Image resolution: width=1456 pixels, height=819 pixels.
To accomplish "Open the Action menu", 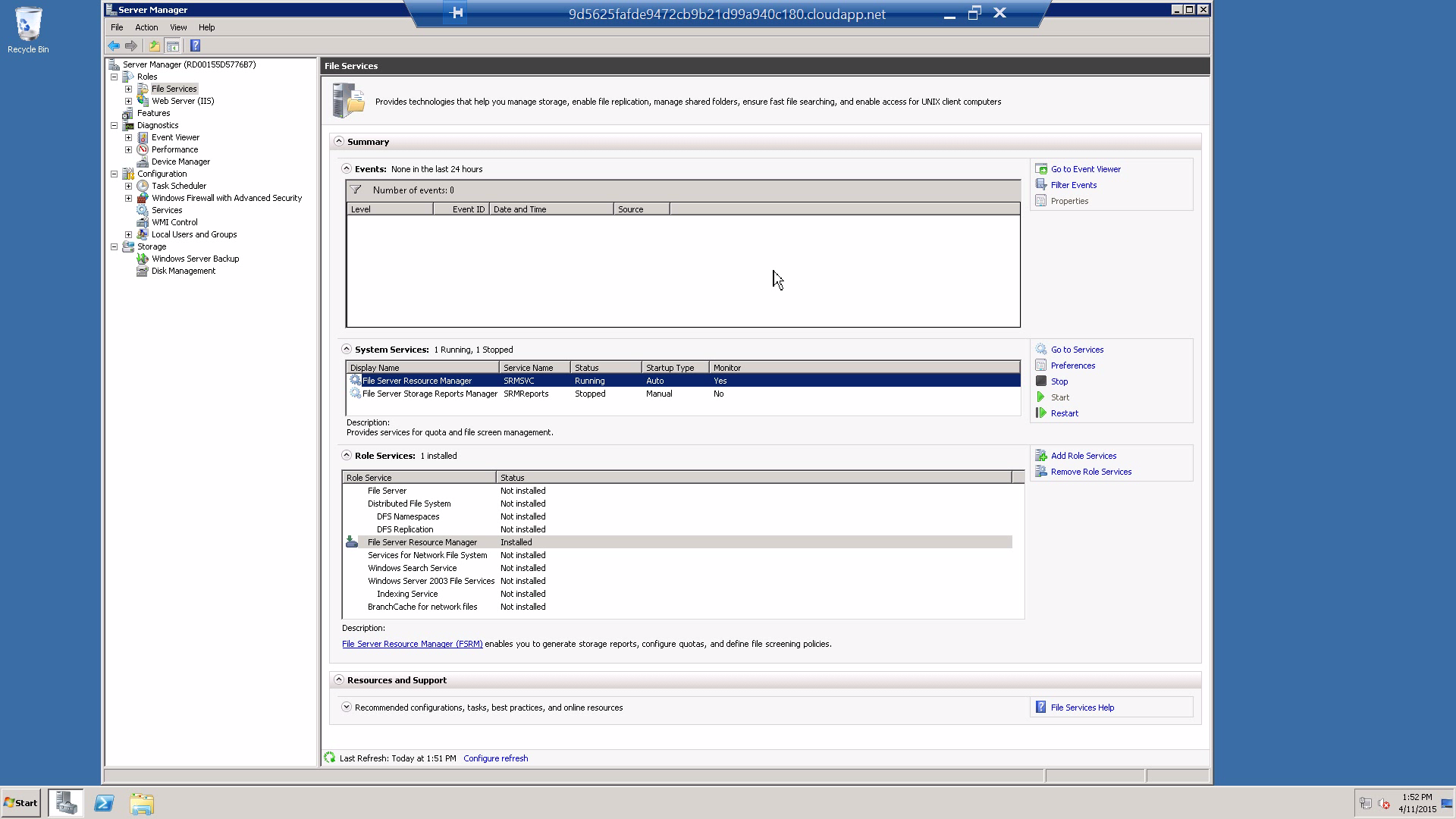I will [x=146, y=27].
